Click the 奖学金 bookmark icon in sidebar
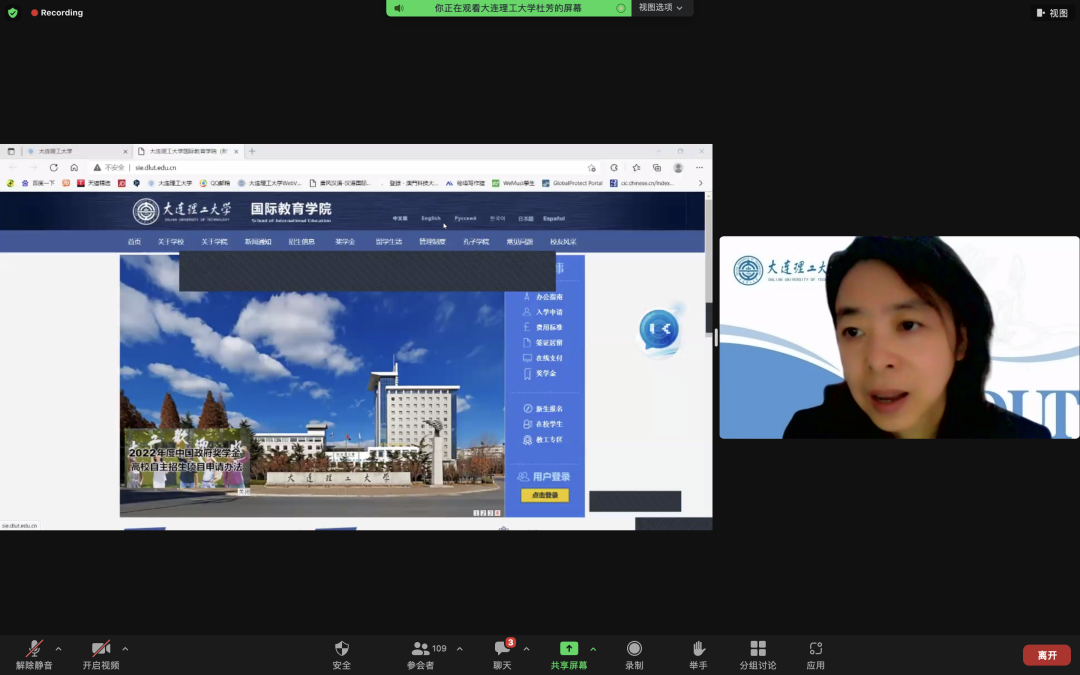This screenshot has width=1080, height=675. [x=527, y=373]
